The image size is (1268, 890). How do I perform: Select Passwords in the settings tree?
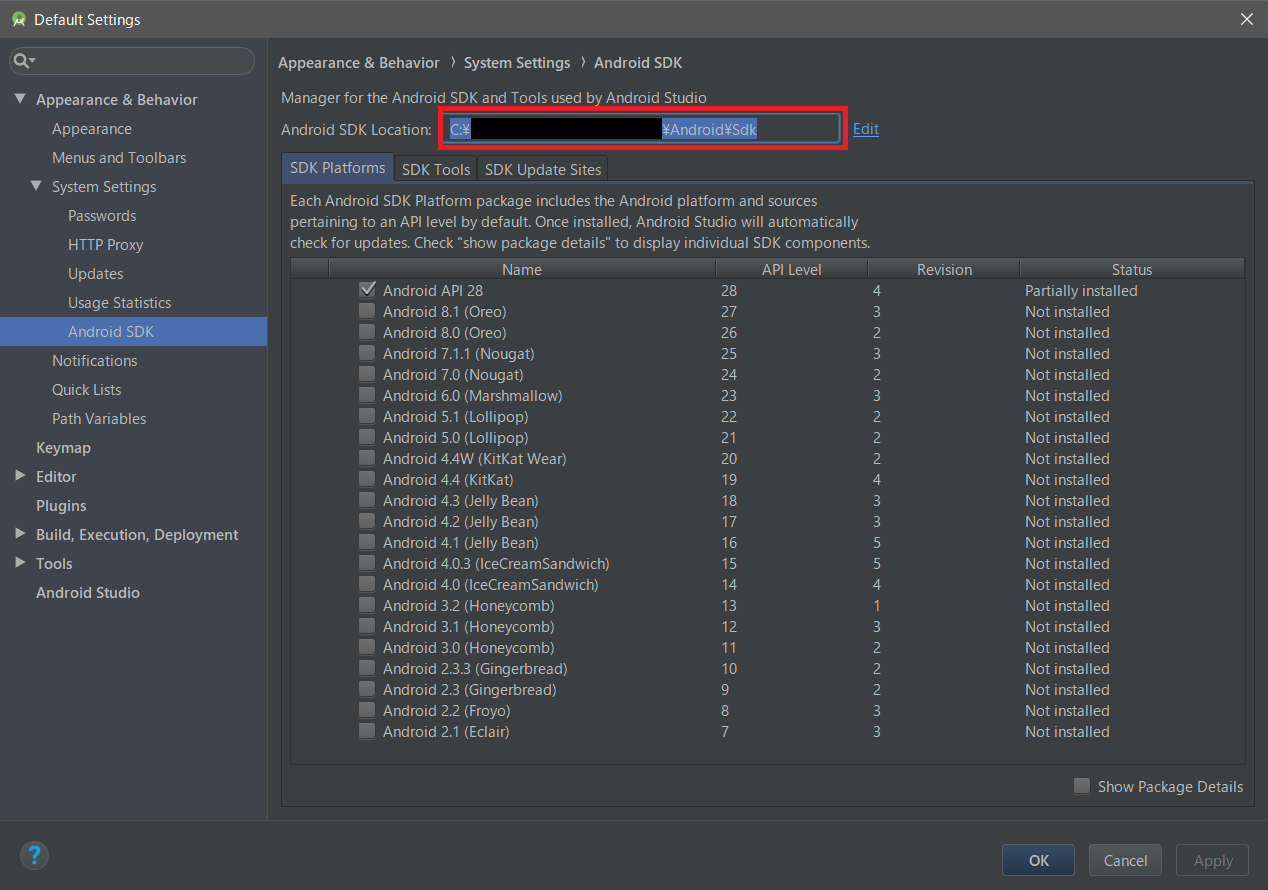(102, 215)
